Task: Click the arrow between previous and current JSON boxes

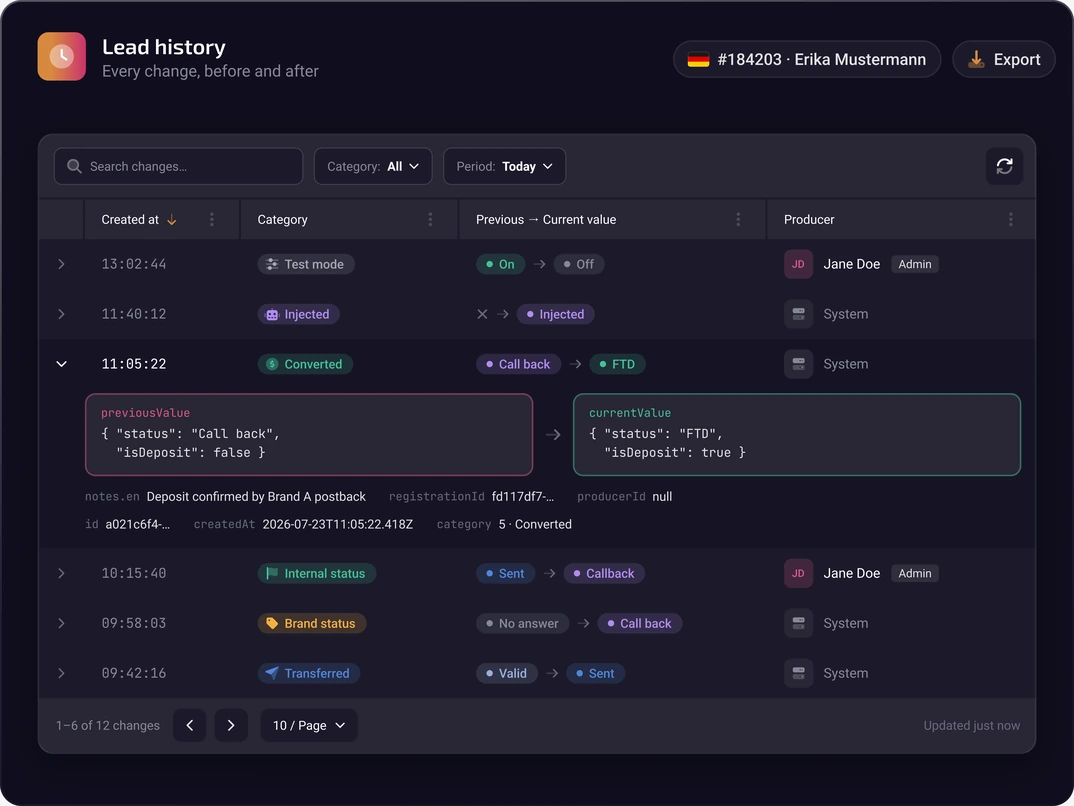Action: tap(553, 434)
